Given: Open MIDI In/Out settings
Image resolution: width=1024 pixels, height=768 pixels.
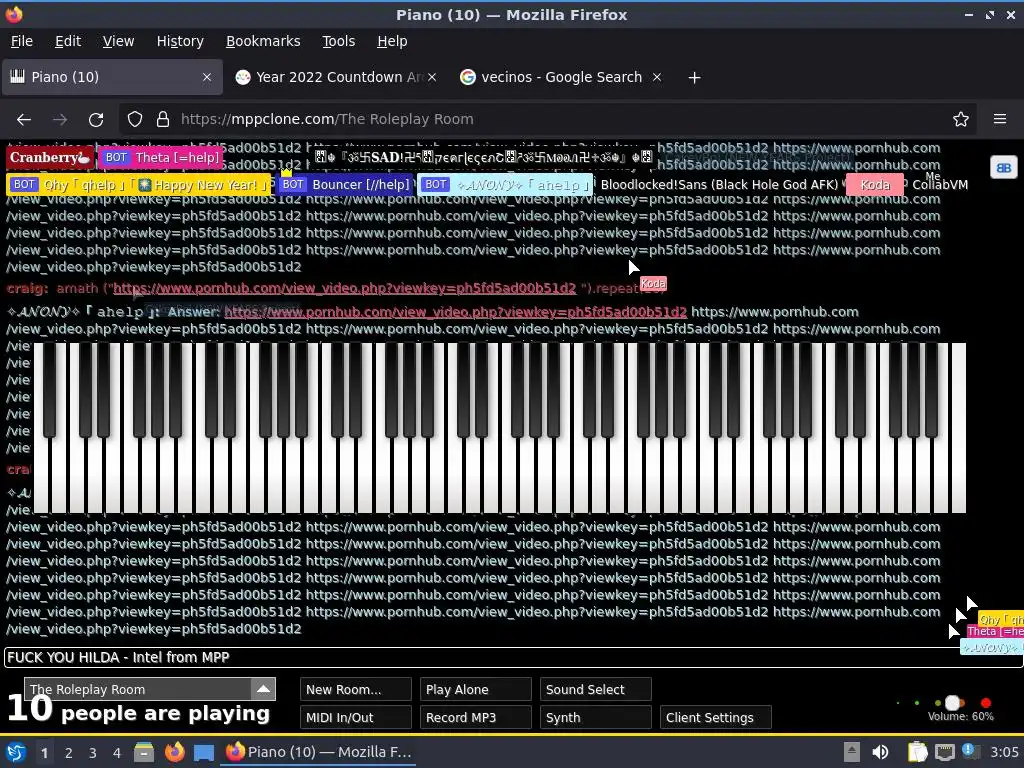Looking at the screenshot, I should (356, 718).
